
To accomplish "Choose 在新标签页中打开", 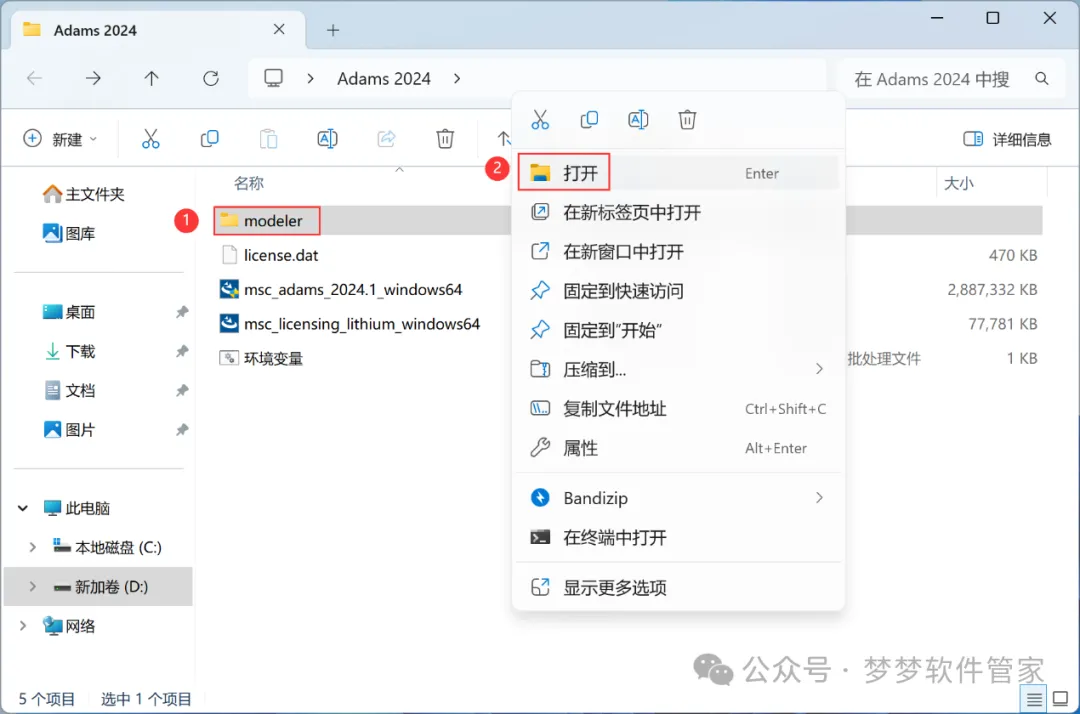I will click(678, 212).
